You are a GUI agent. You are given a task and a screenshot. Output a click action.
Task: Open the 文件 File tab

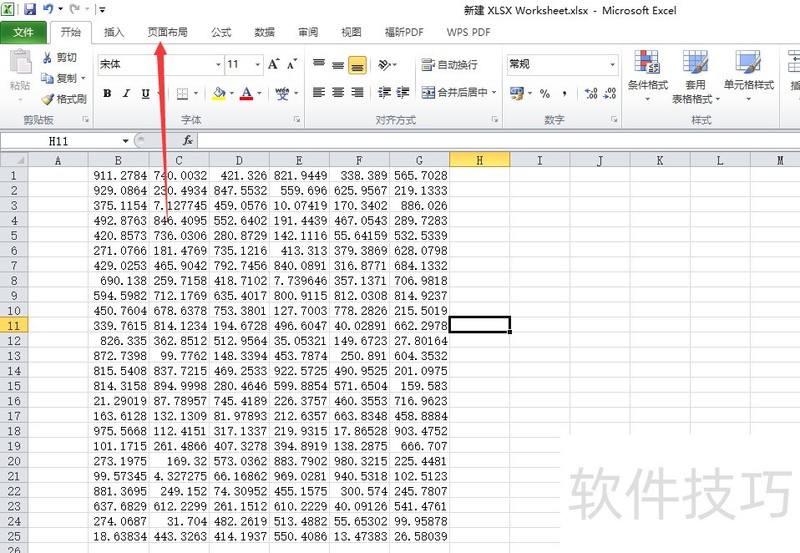tap(23, 33)
